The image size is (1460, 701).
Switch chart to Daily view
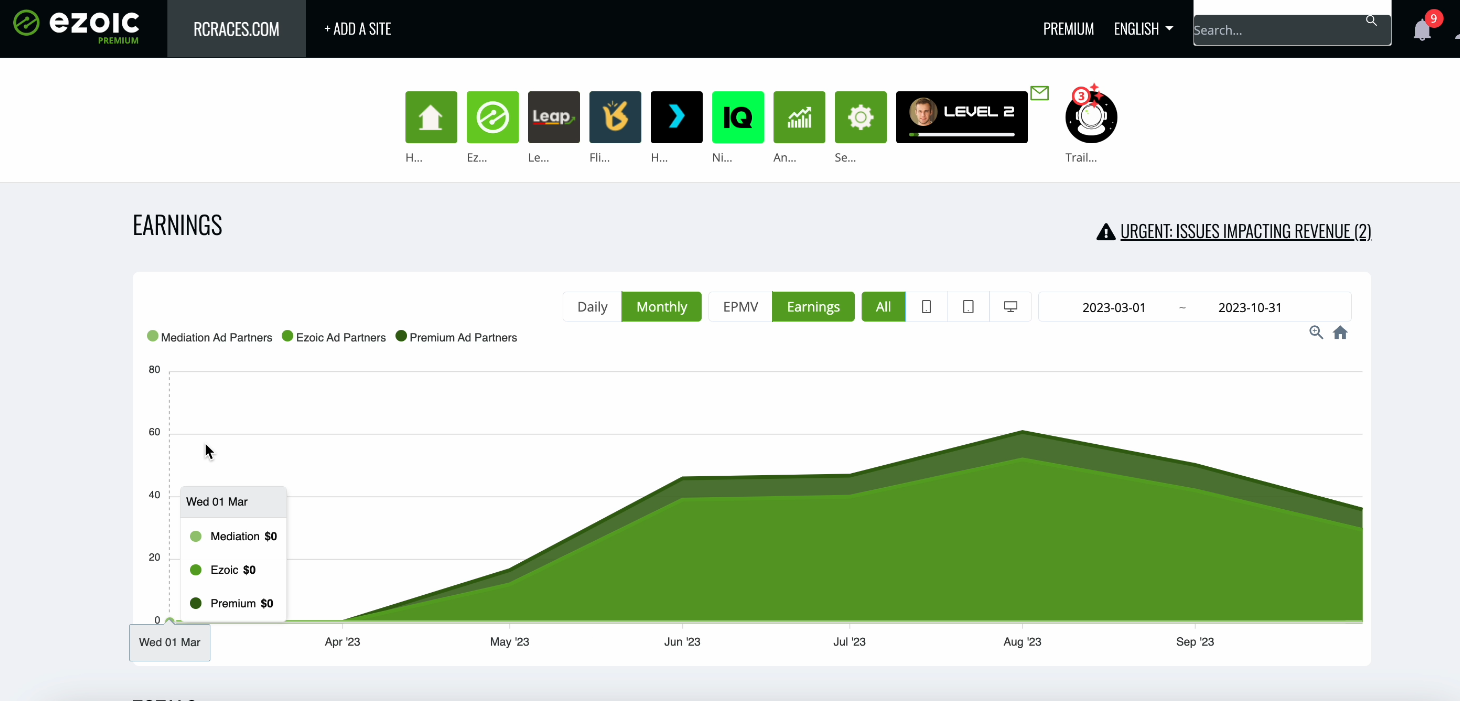click(592, 307)
